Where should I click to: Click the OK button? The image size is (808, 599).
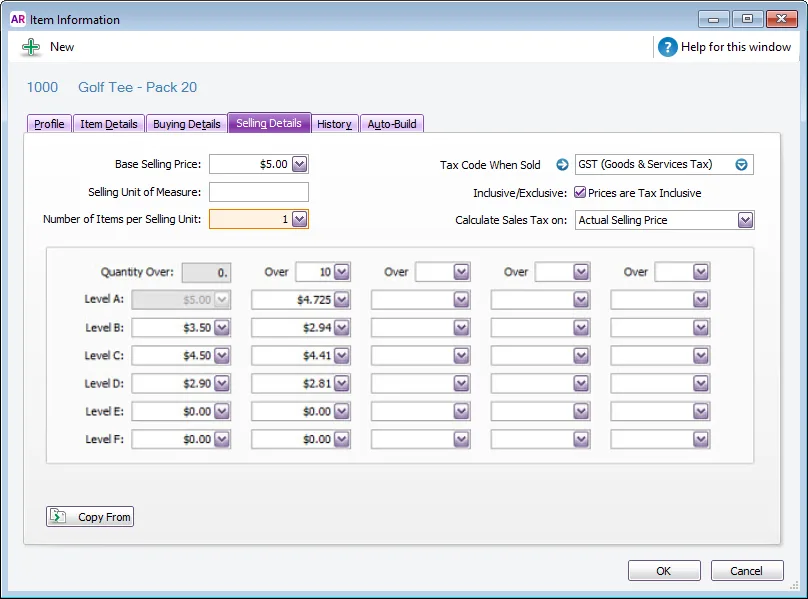(x=664, y=571)
